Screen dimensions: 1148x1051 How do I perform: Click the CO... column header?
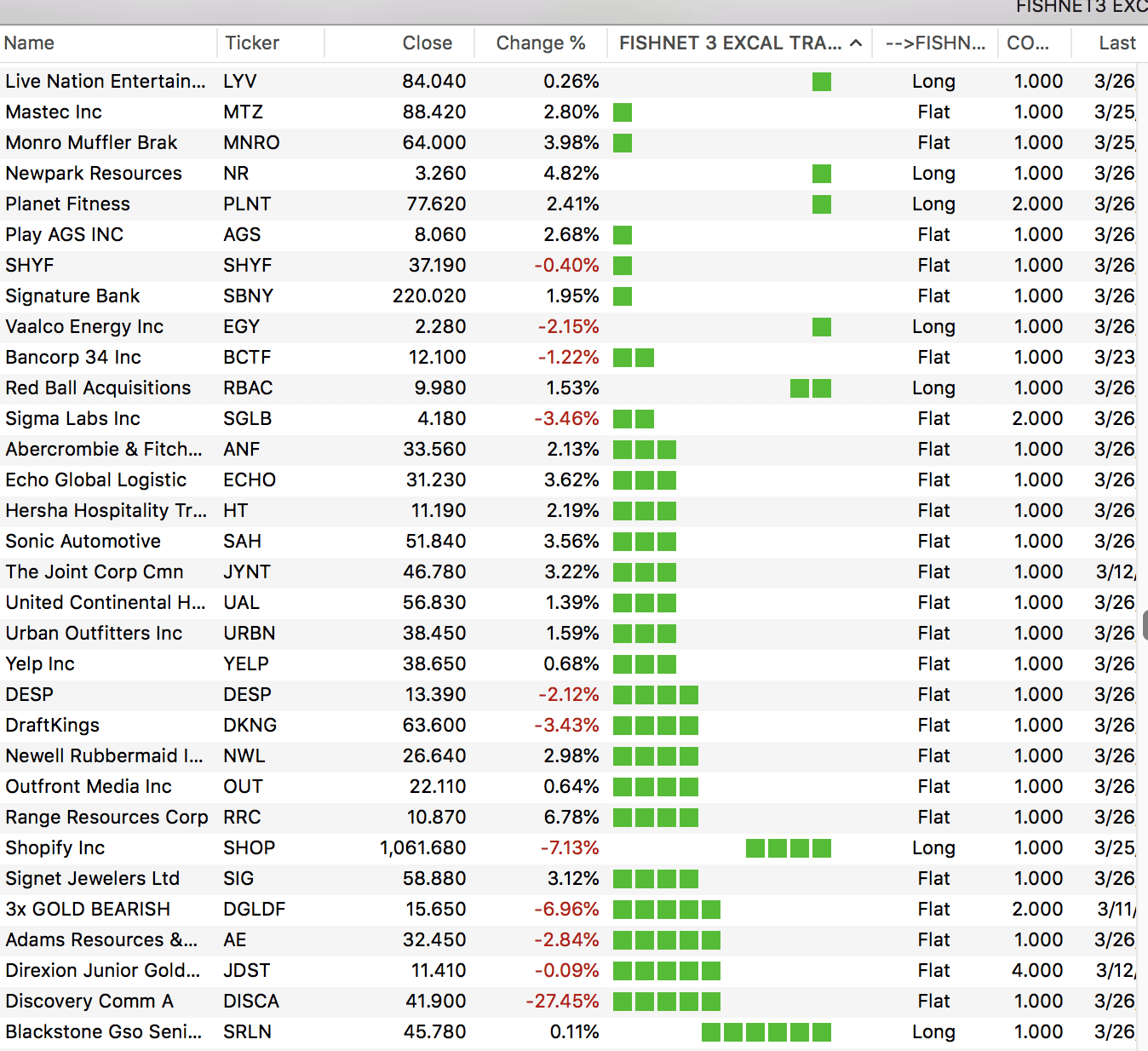click(x=1028, y=43)
